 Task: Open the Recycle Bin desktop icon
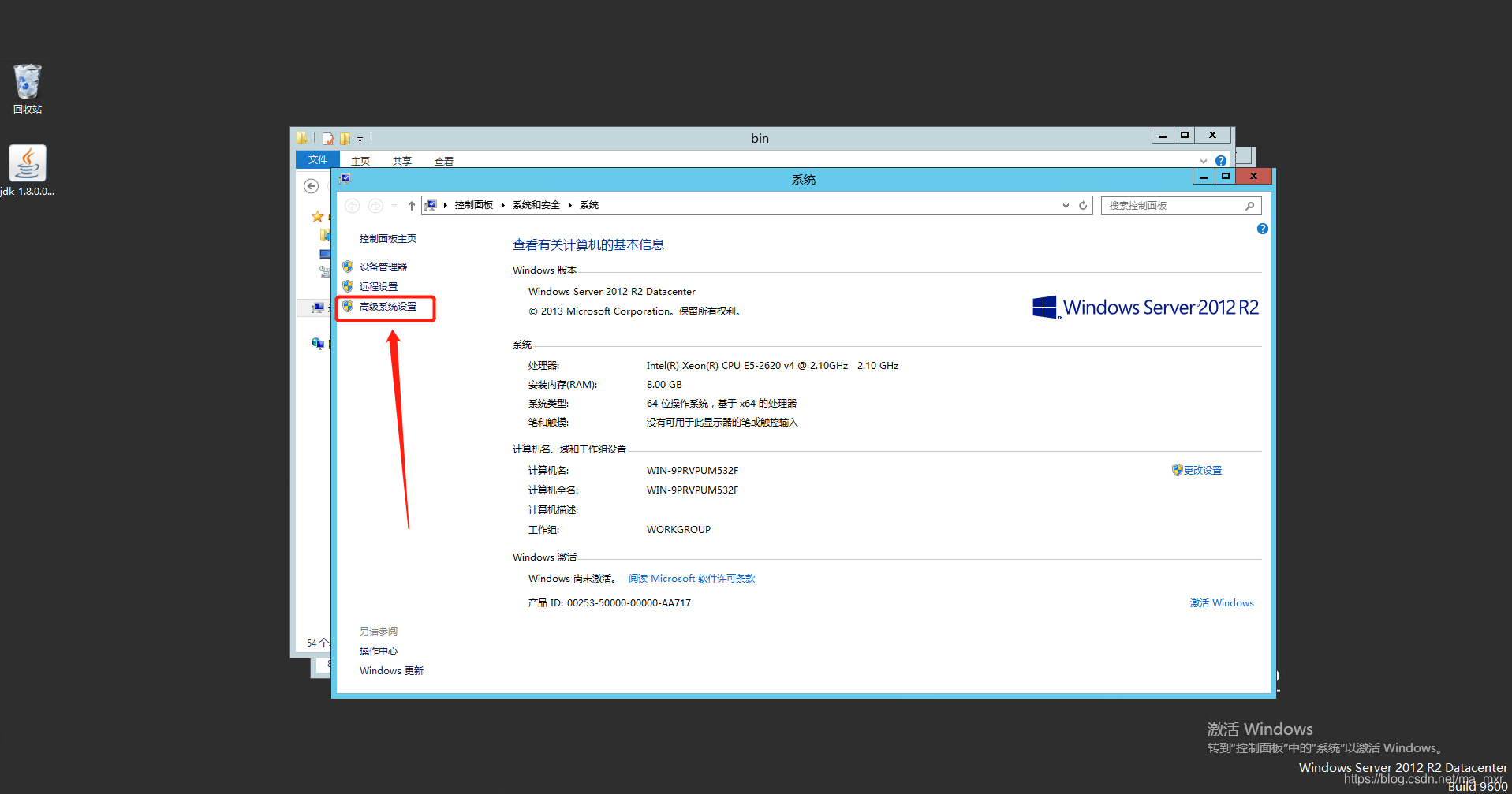[x=27, y=88]
